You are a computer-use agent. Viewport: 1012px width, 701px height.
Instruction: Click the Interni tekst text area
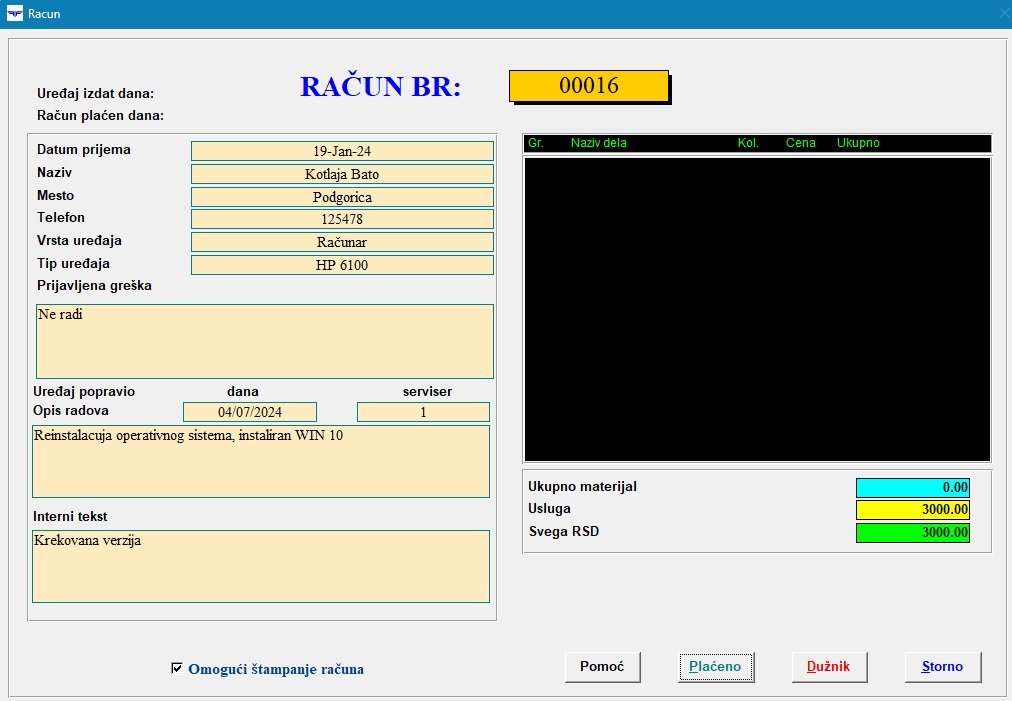[x=260, y=566]
